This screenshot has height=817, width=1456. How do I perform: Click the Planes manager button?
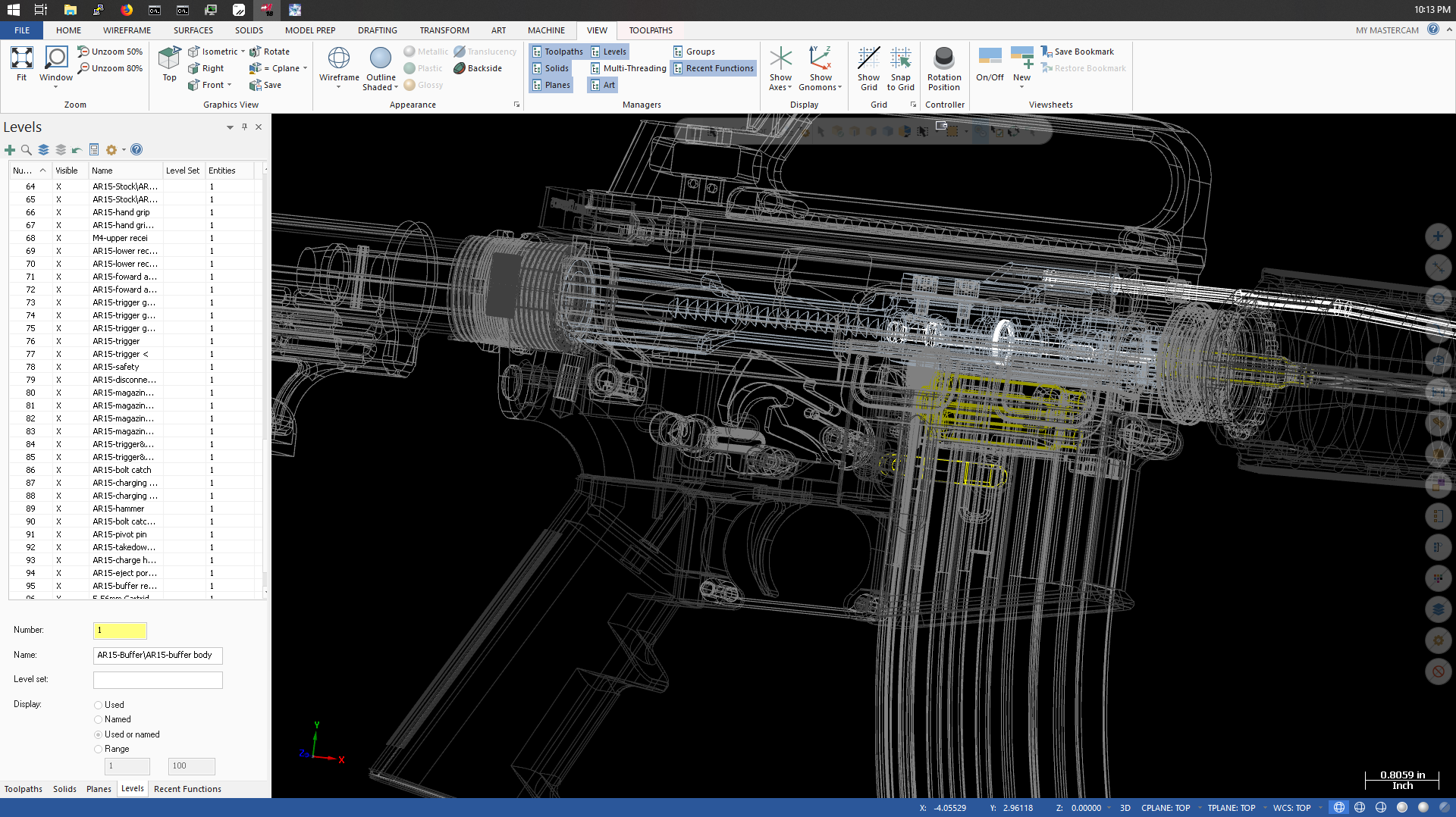tap(551, 85)
